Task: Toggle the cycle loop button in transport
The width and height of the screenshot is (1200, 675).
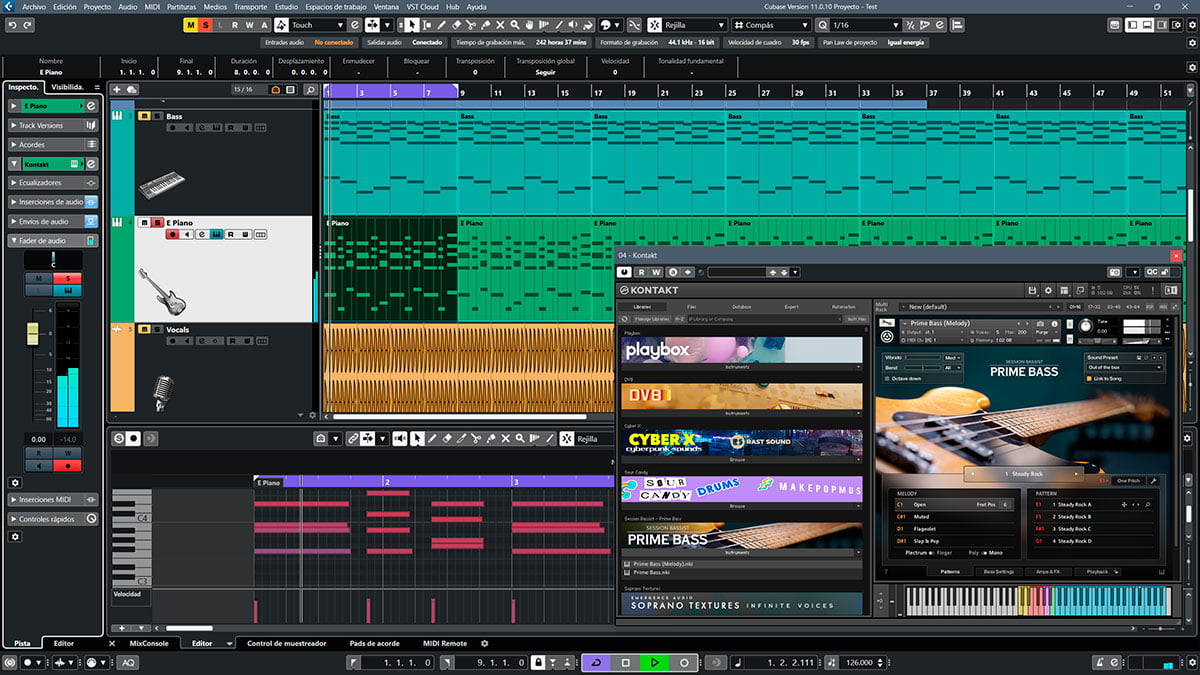Action: [596, 662]
